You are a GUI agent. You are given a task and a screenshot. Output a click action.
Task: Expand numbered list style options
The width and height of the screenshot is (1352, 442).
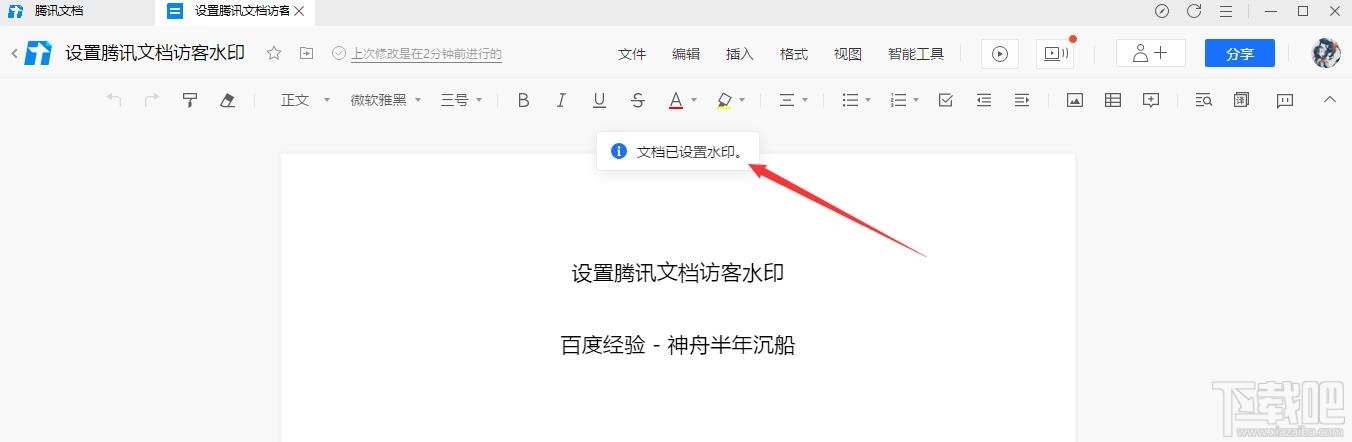tap(916, 100)
